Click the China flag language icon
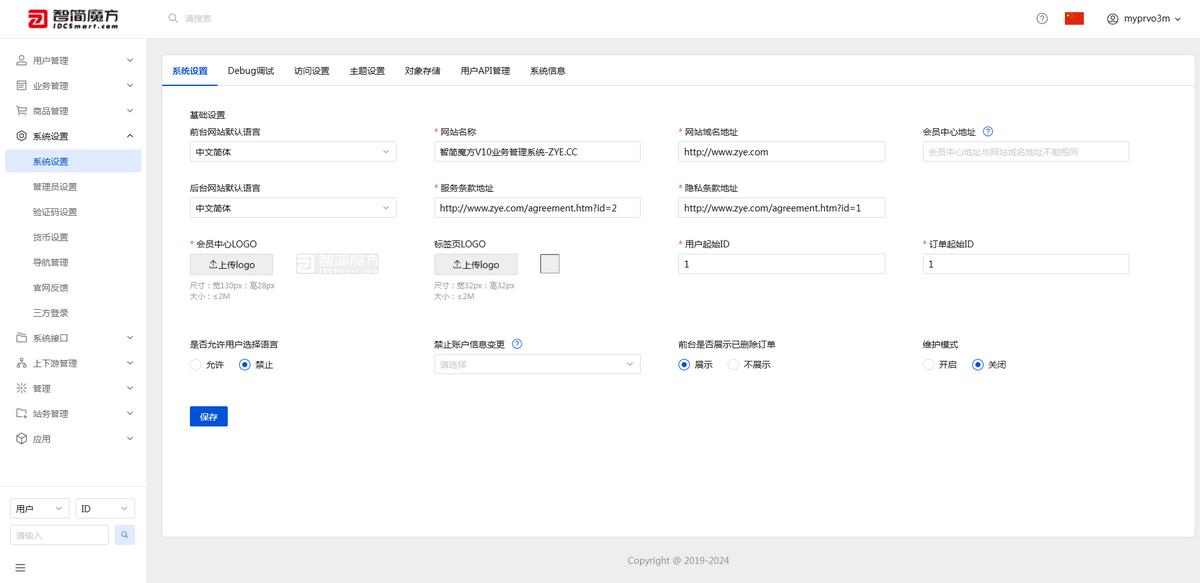 click(x=1074, y=18)
